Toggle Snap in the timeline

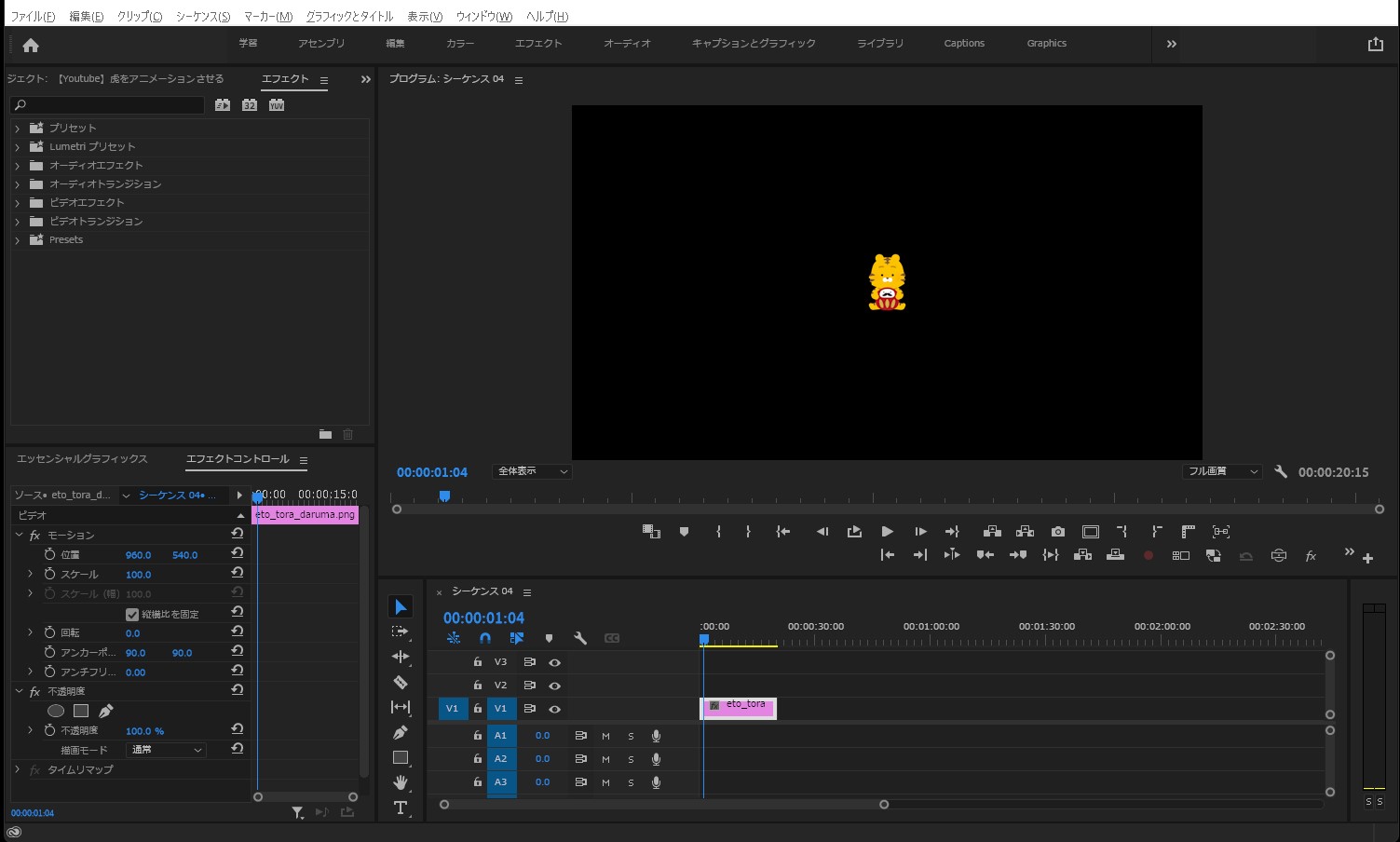coord(485,638)
